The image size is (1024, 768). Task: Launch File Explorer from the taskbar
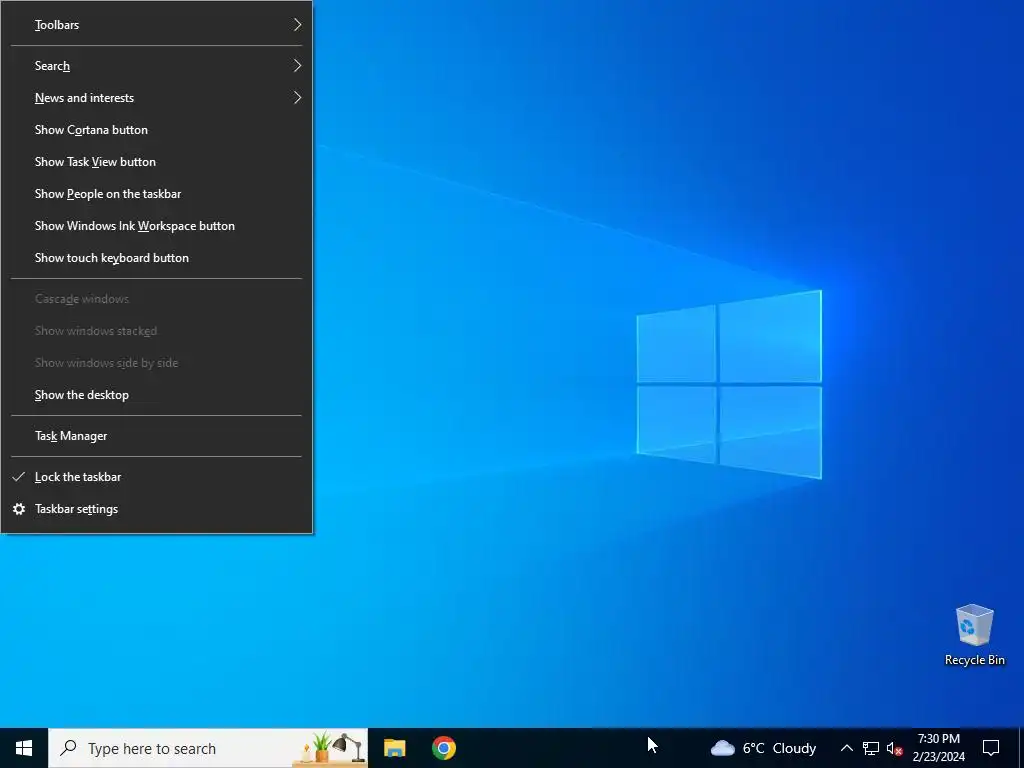[x=394, y=748]
